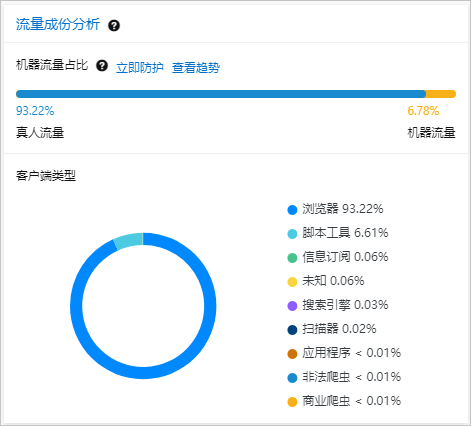The width and height of the screenshot is (471, 426).
Task: Open the 查看趋势 link
Action: (196, 68)
